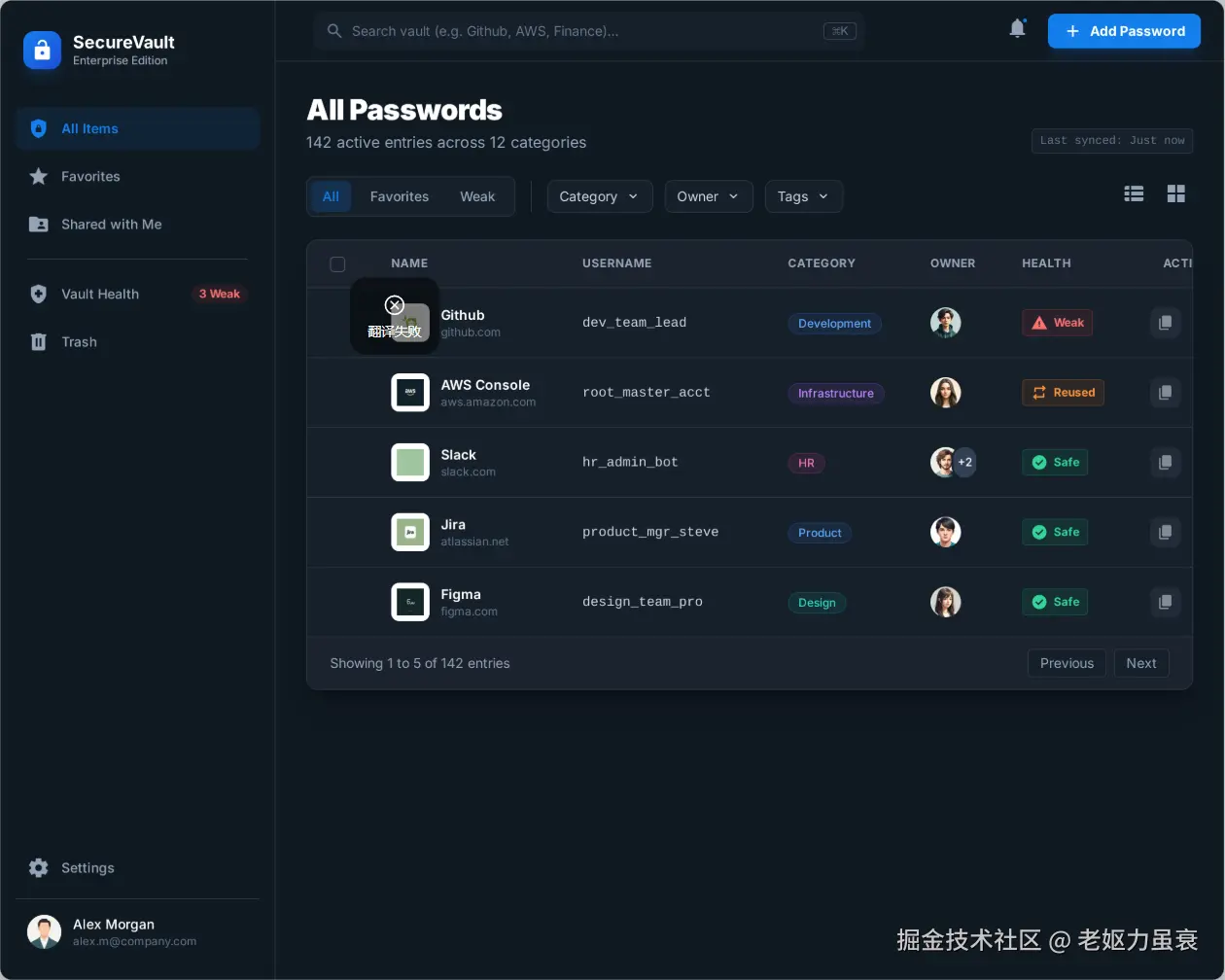Expand the Category filter dropdown
This screenshot has width=1225, height=980.
click(x=600, y=196)
